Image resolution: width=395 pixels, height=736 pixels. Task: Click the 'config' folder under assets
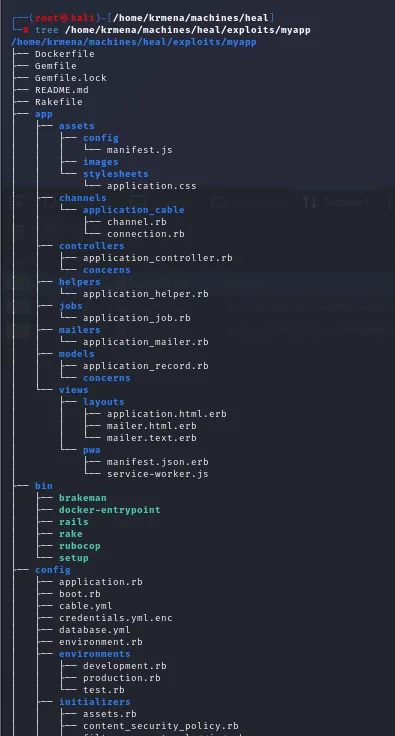click(101, 138)
